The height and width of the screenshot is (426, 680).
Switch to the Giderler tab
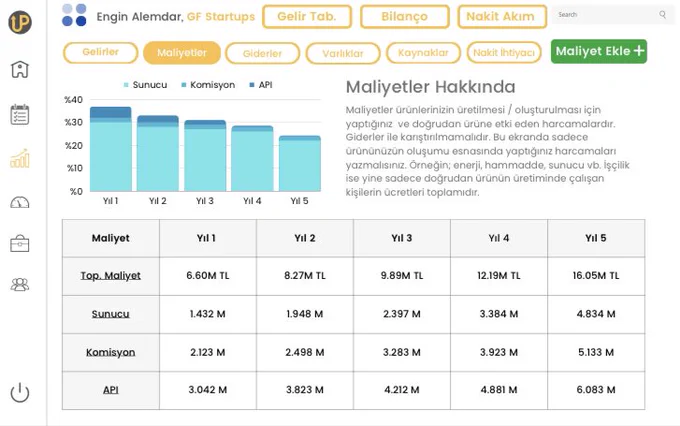pyautogui.click(x=262, y=53)
